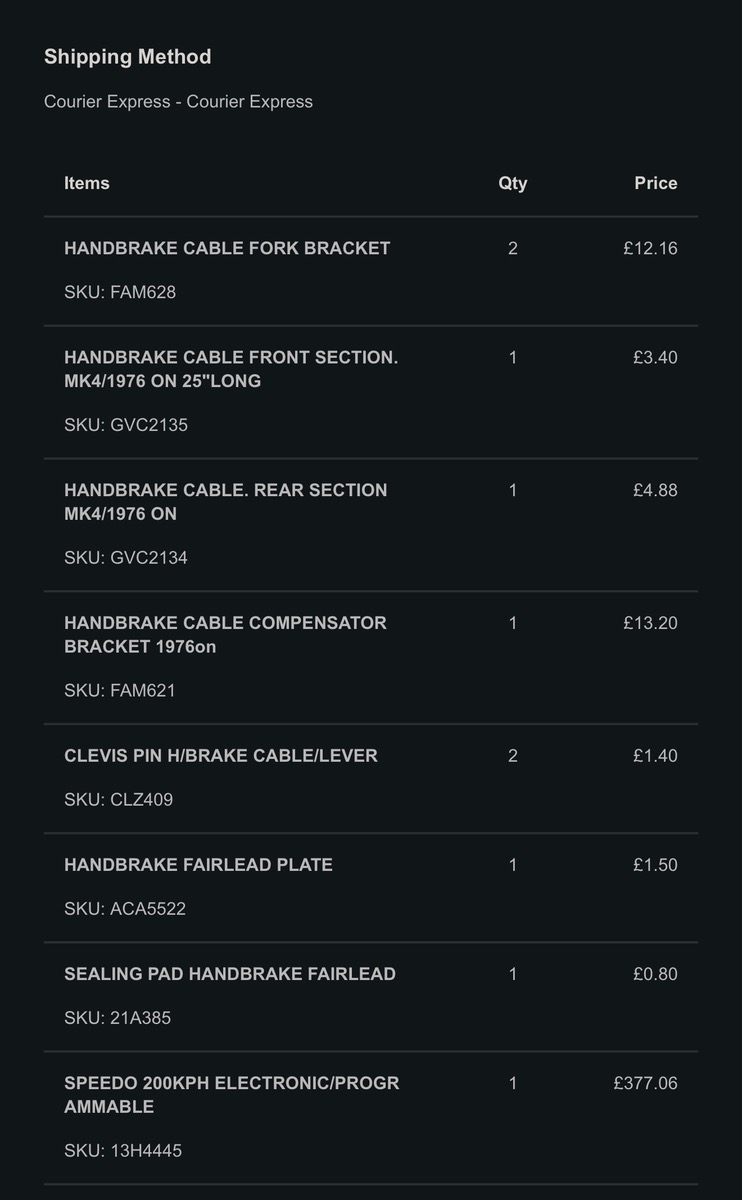Open CLEVIS PIN H/BRAKE CABLE/LEVER item
742x1200 pixels.
pyautogui.click(x=221, y=756)
